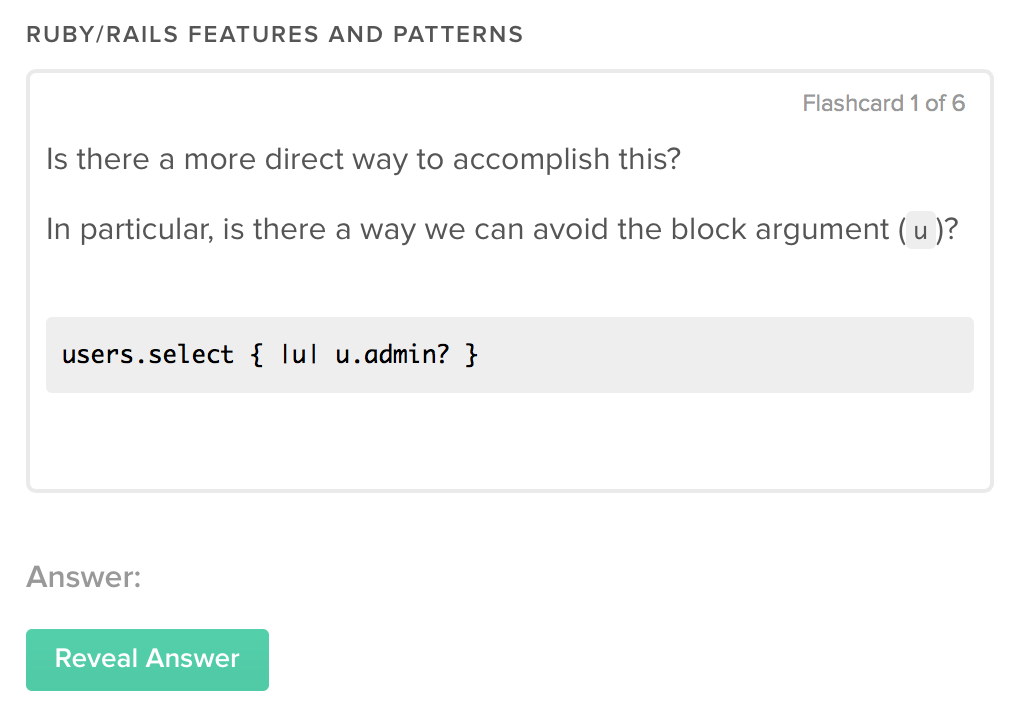
Task: Click the words "block argument" in the question
Action: (779, 230)
